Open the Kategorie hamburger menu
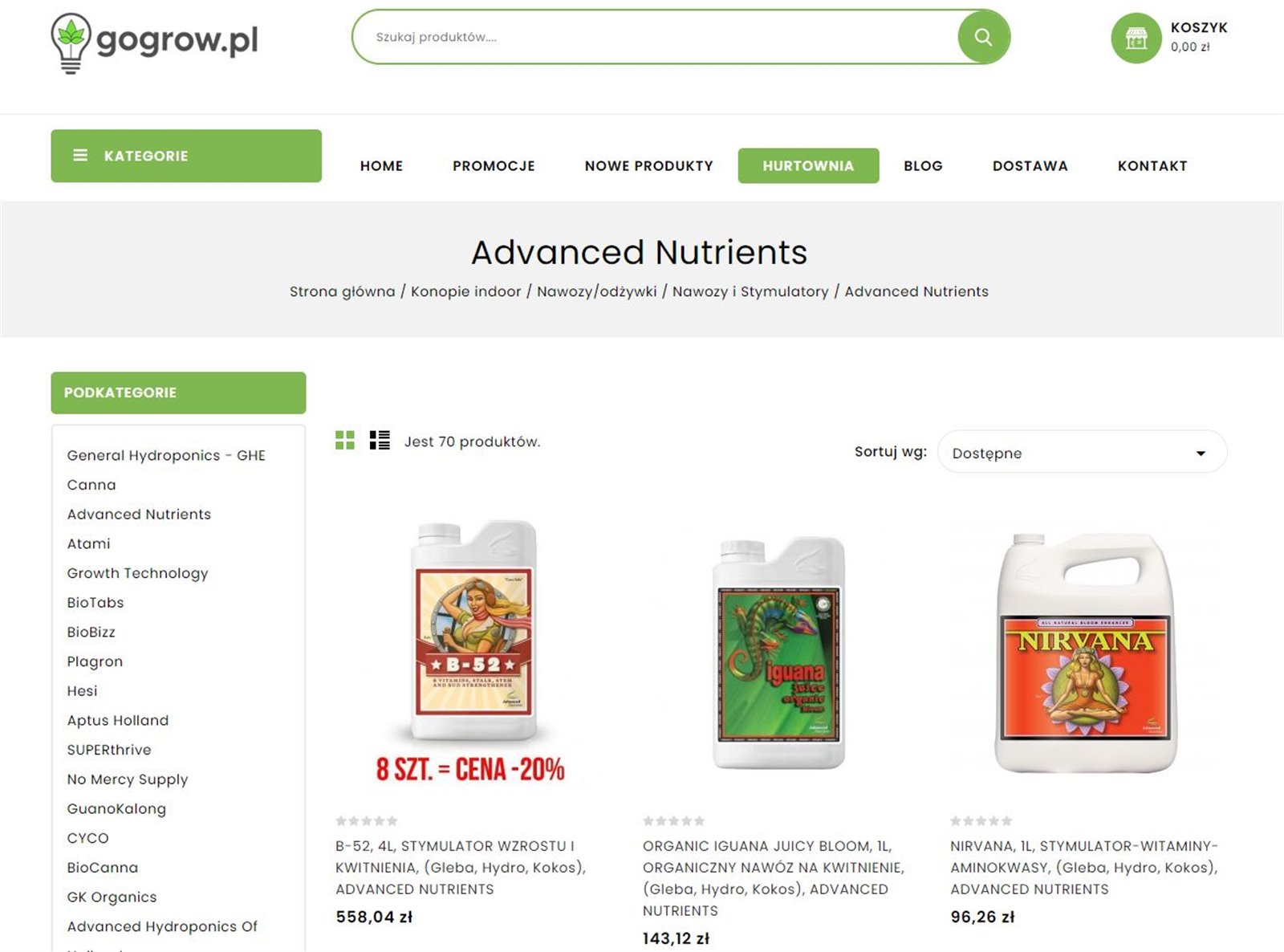 (x=186, y=156)
